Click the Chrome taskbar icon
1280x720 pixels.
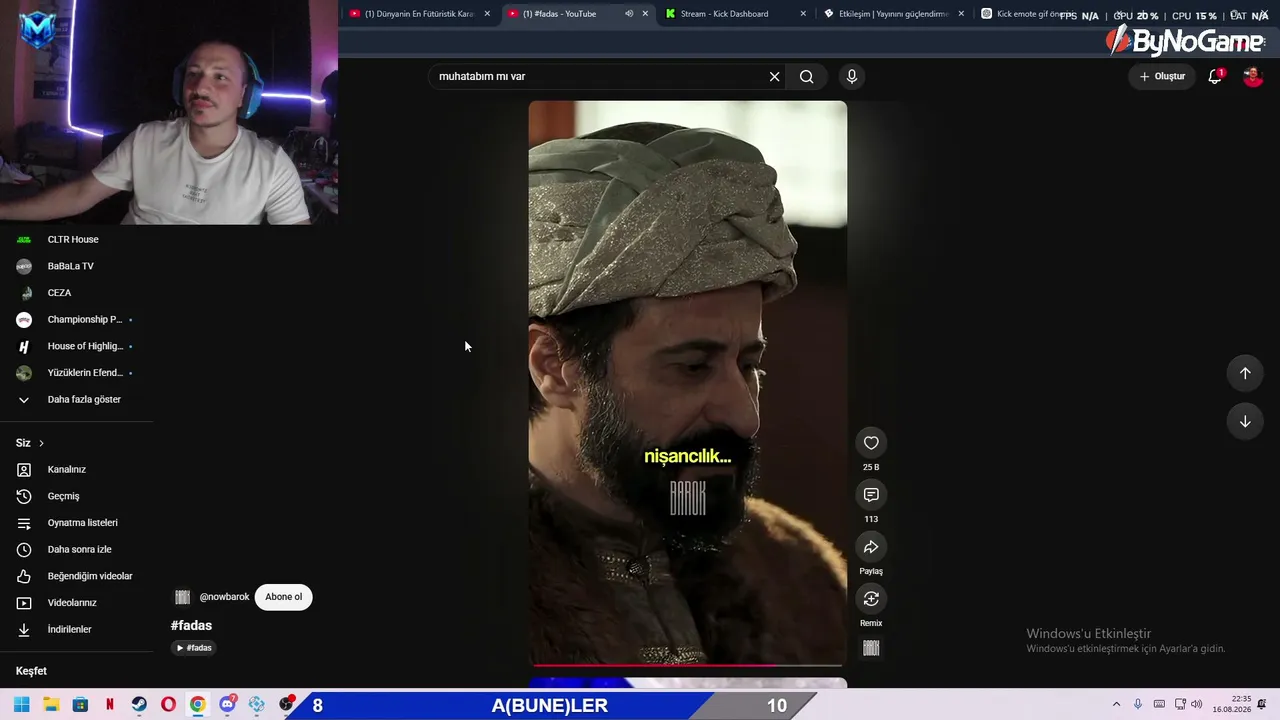198,705
